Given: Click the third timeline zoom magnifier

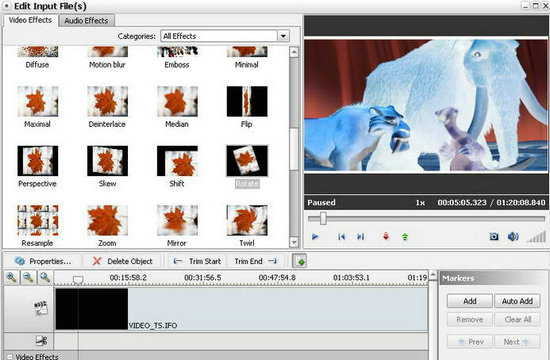Looking at the screenshot, I should point(45,278).
